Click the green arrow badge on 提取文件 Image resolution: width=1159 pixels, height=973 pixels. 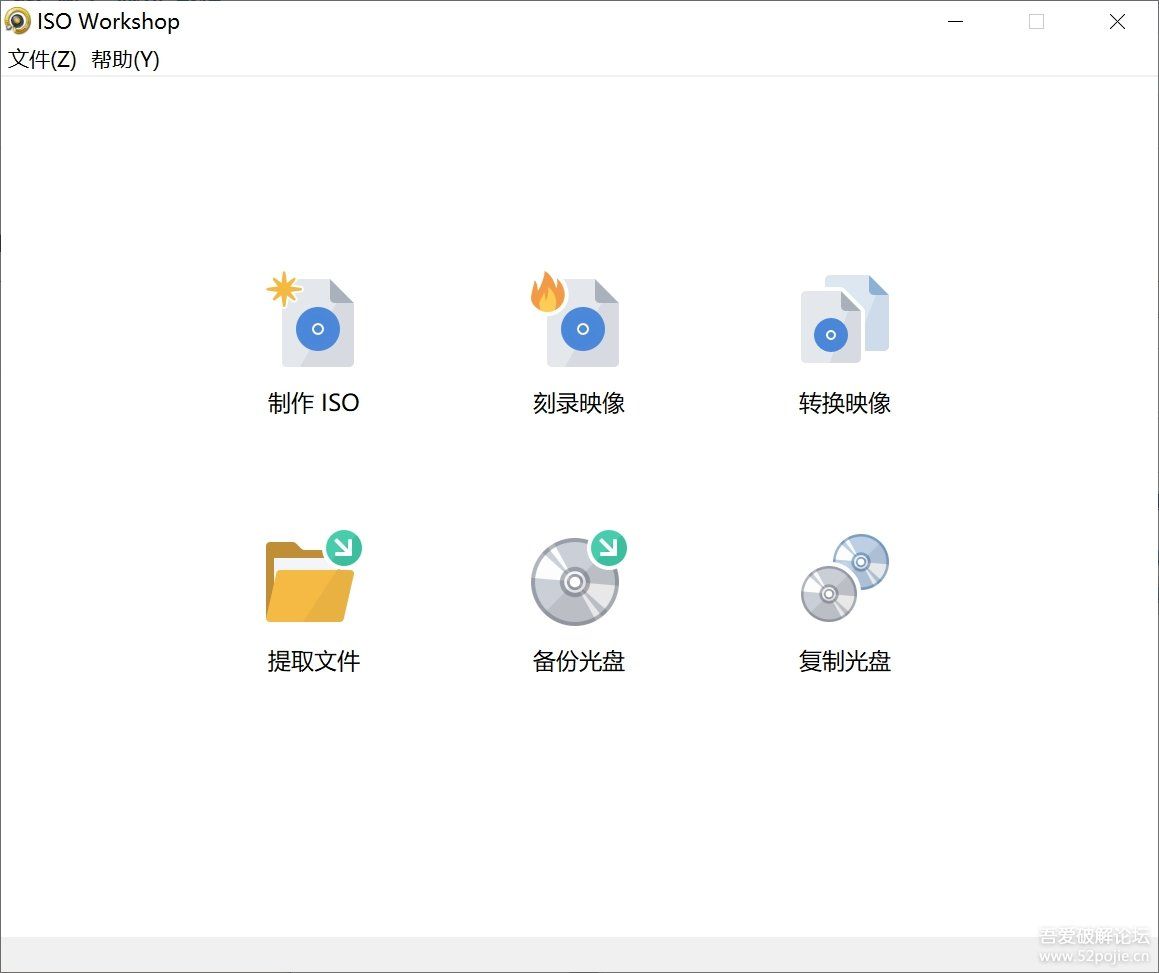pyautogui.click(x=345, y=547)
